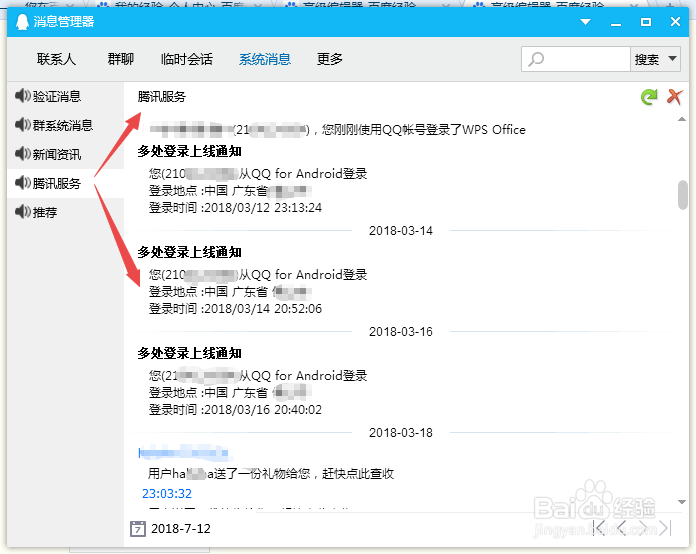This screenshot has height=554, width=696.
Task: Click the date 2018-7-12 at bottom
Action: (181, 529)
